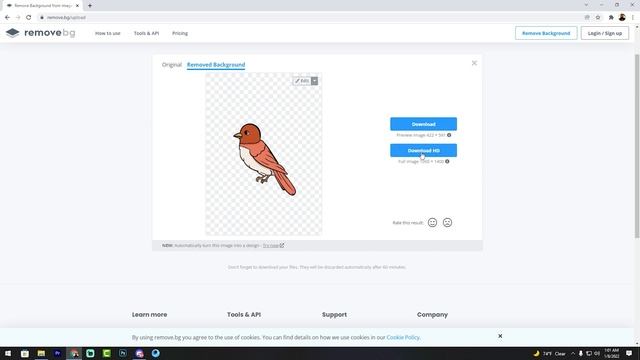Dismiss the cookie notice banner

pos(500,336)
